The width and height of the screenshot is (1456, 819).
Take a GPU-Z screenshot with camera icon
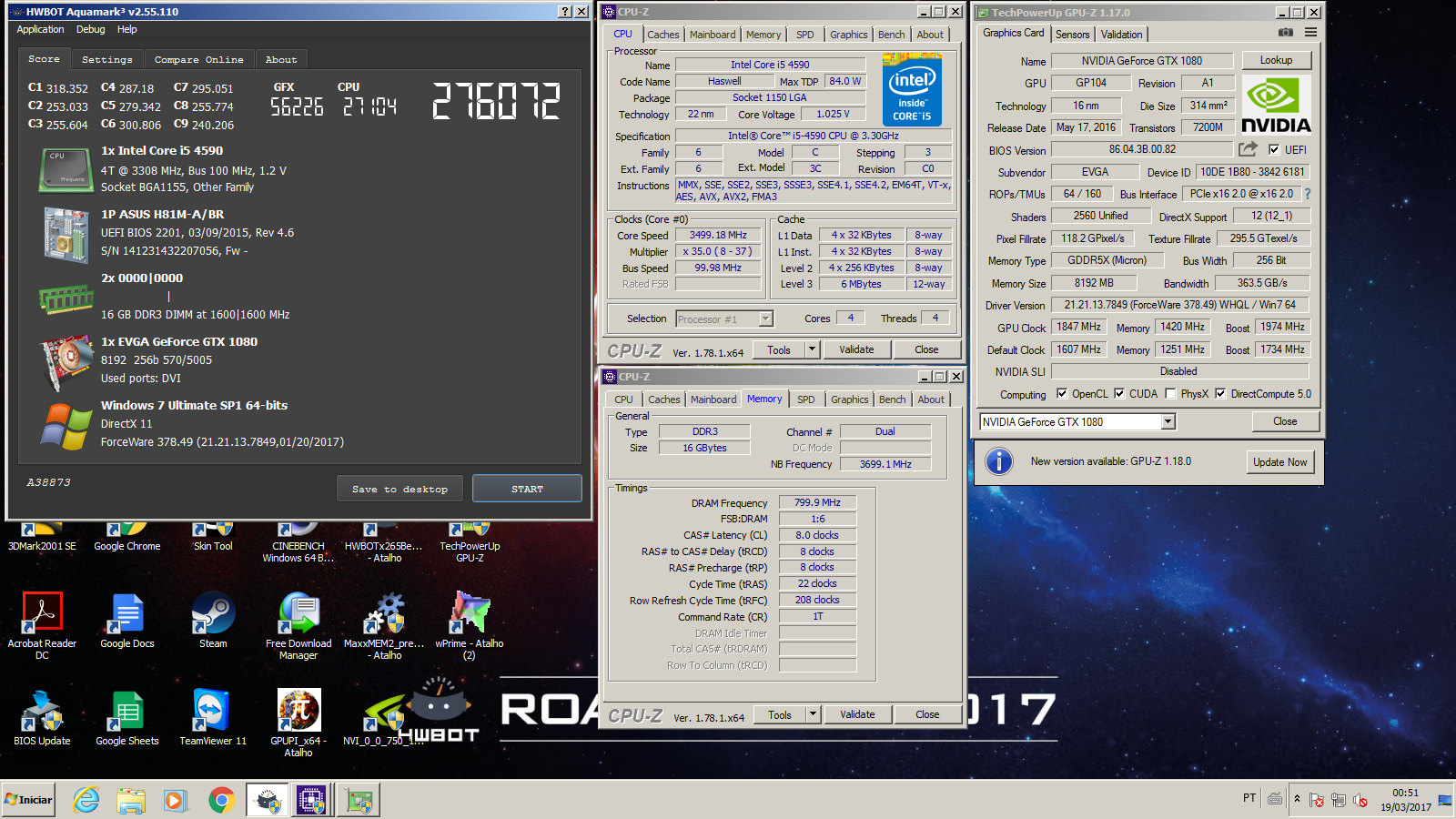pos(1285,33)
